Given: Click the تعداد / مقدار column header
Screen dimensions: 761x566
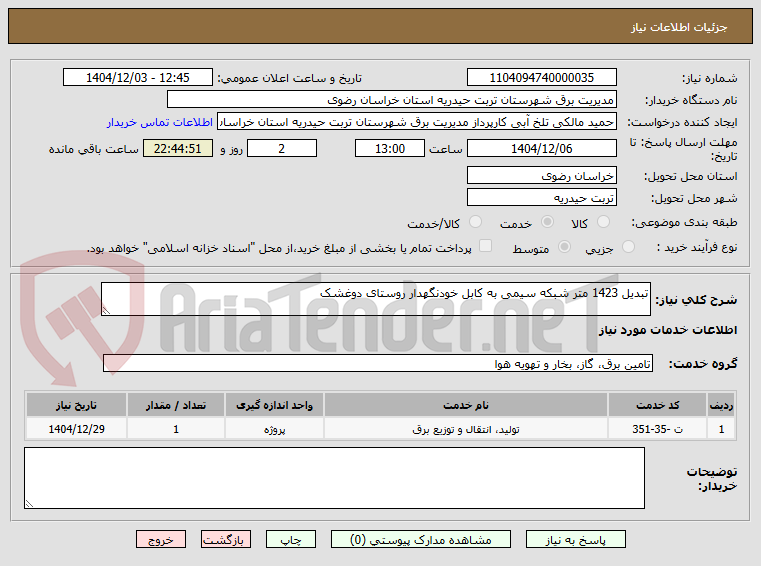Looking at the screenshot, I should click(x=176, y=405).
